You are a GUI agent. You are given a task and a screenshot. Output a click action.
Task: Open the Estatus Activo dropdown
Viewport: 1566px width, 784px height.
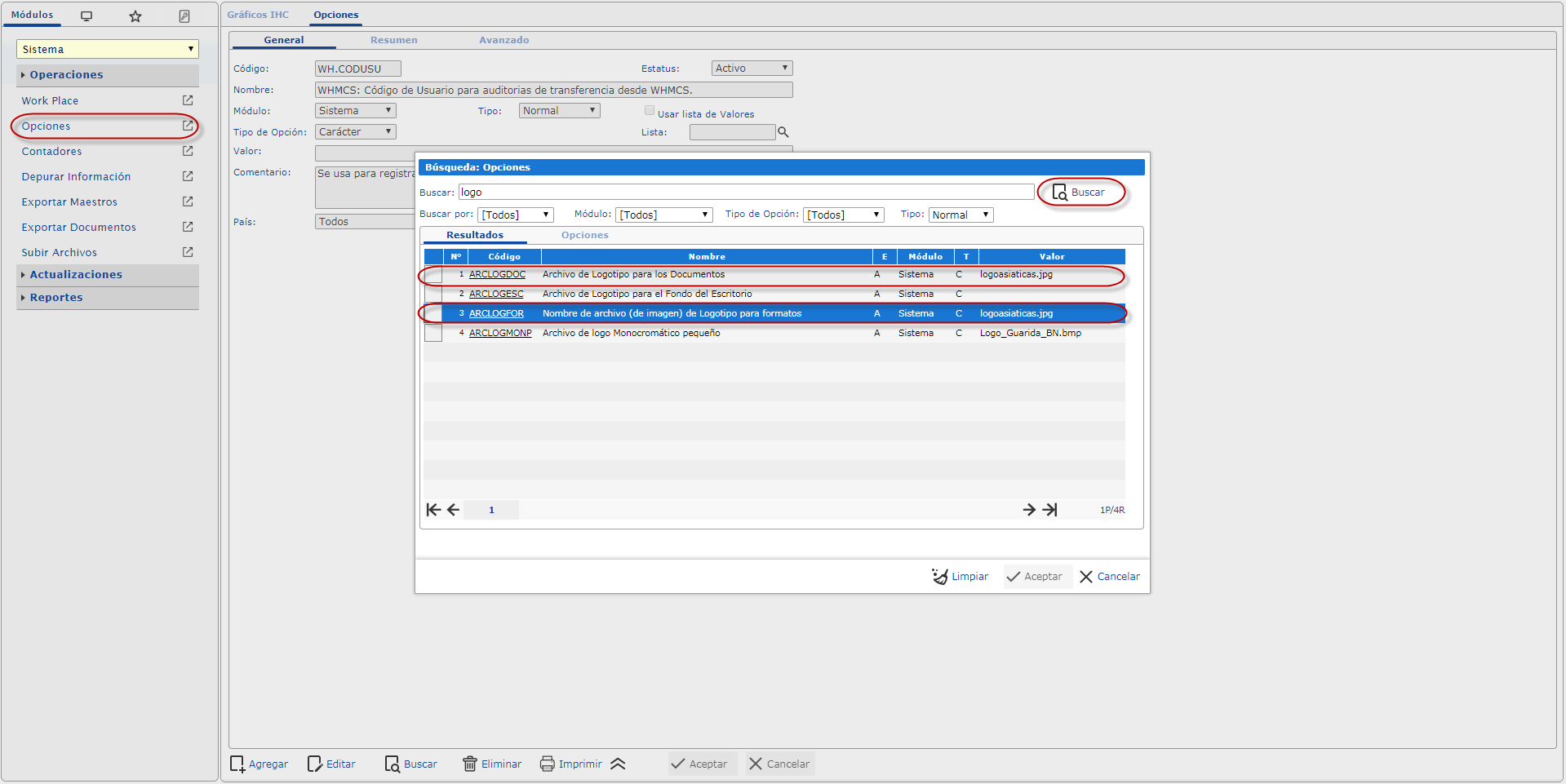click(x=752, y=69)
